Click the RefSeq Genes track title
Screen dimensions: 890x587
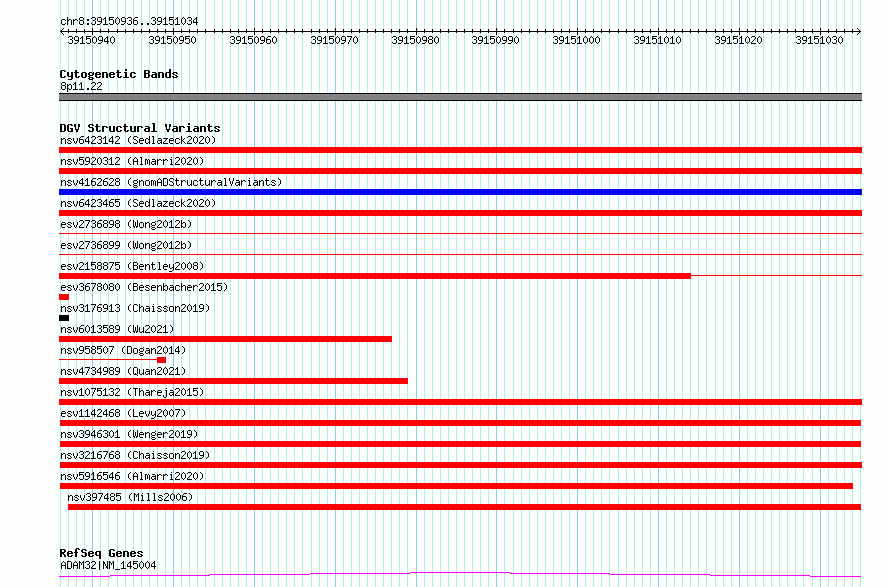click(x=101, y=553)
